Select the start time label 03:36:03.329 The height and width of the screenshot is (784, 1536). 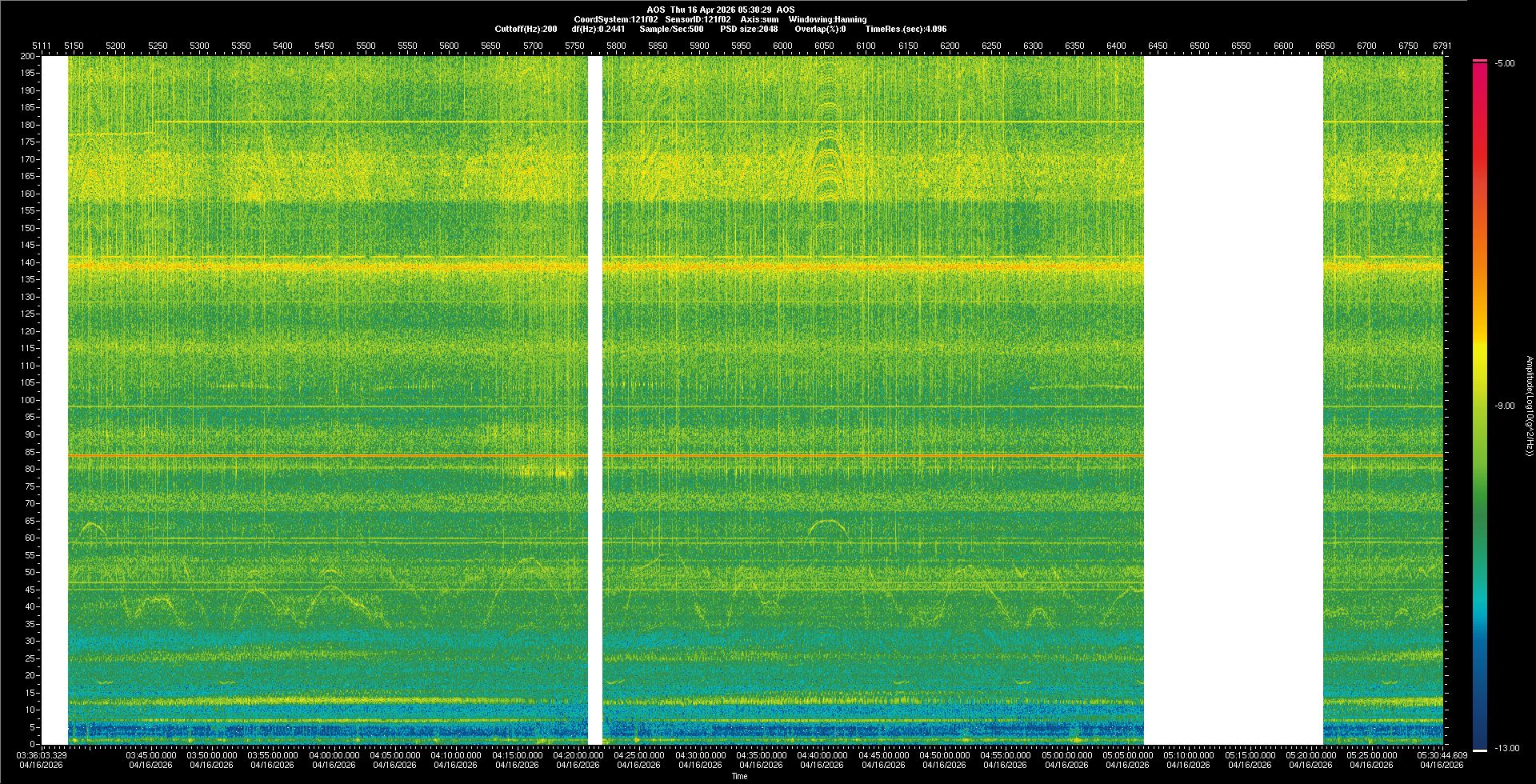42,755
